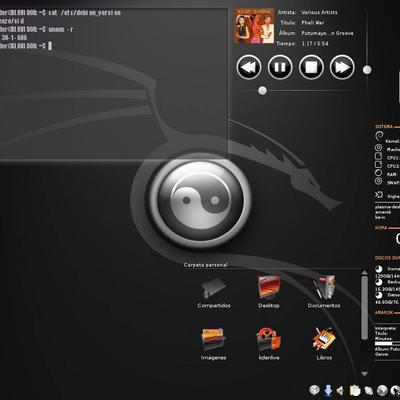Screen dimensions: 400x400
Task: Click the SISTEMA section heading
Action: (384, 127)
